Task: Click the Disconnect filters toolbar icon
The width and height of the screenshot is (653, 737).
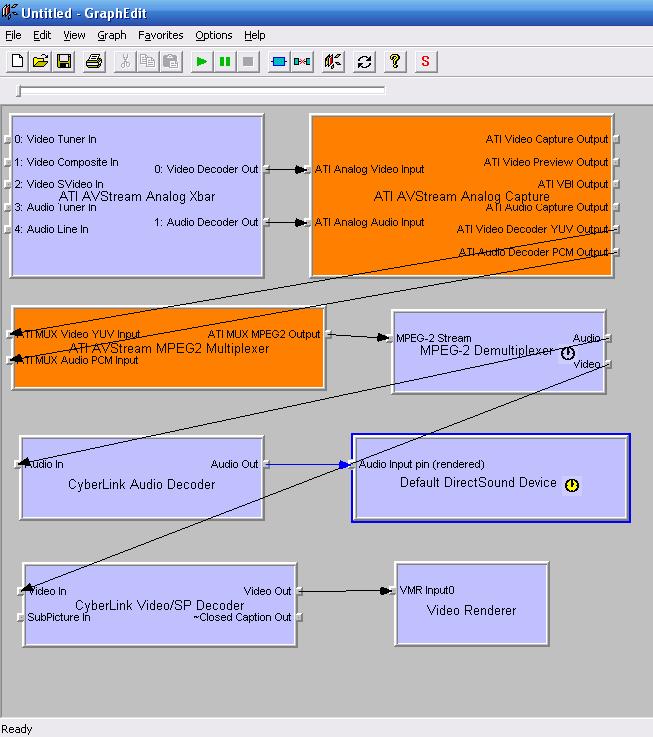Action: coord(302,62)
